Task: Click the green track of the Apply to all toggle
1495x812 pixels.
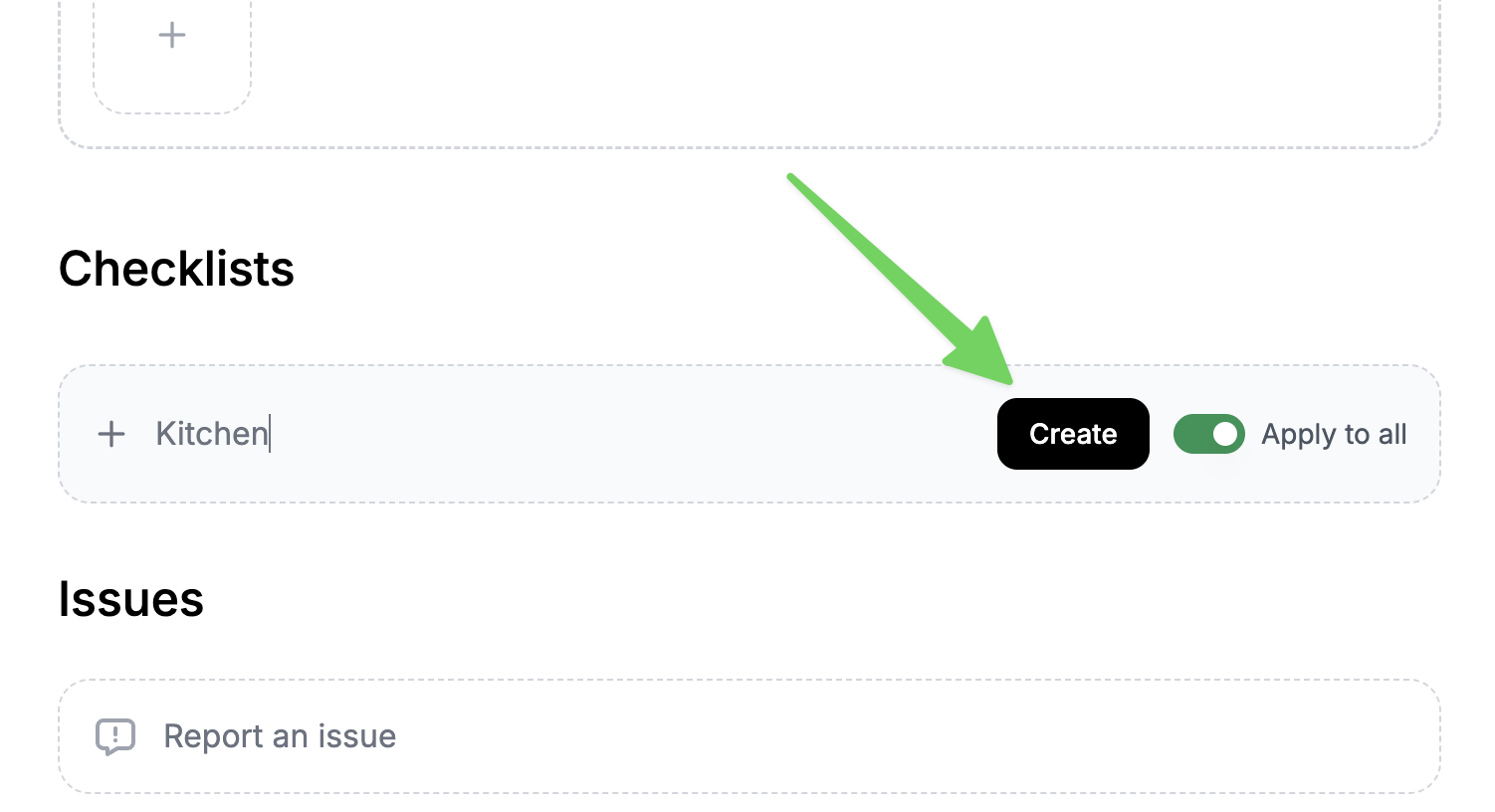Action: coord(1192,434)
